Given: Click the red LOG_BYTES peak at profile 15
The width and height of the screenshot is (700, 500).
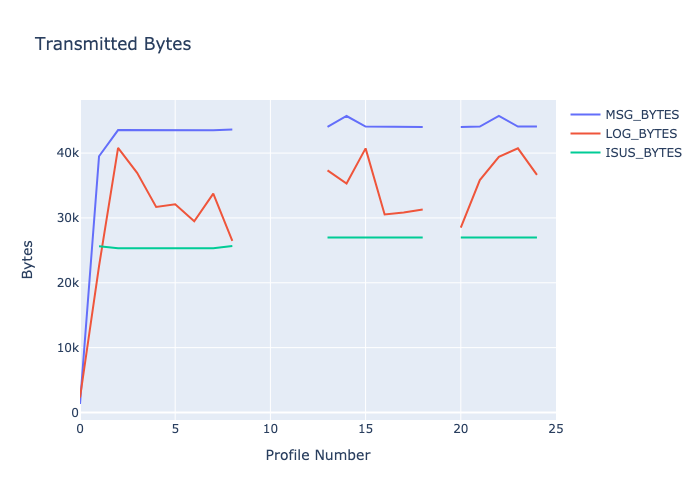Looking at the screenshot, I should point(365,149).
